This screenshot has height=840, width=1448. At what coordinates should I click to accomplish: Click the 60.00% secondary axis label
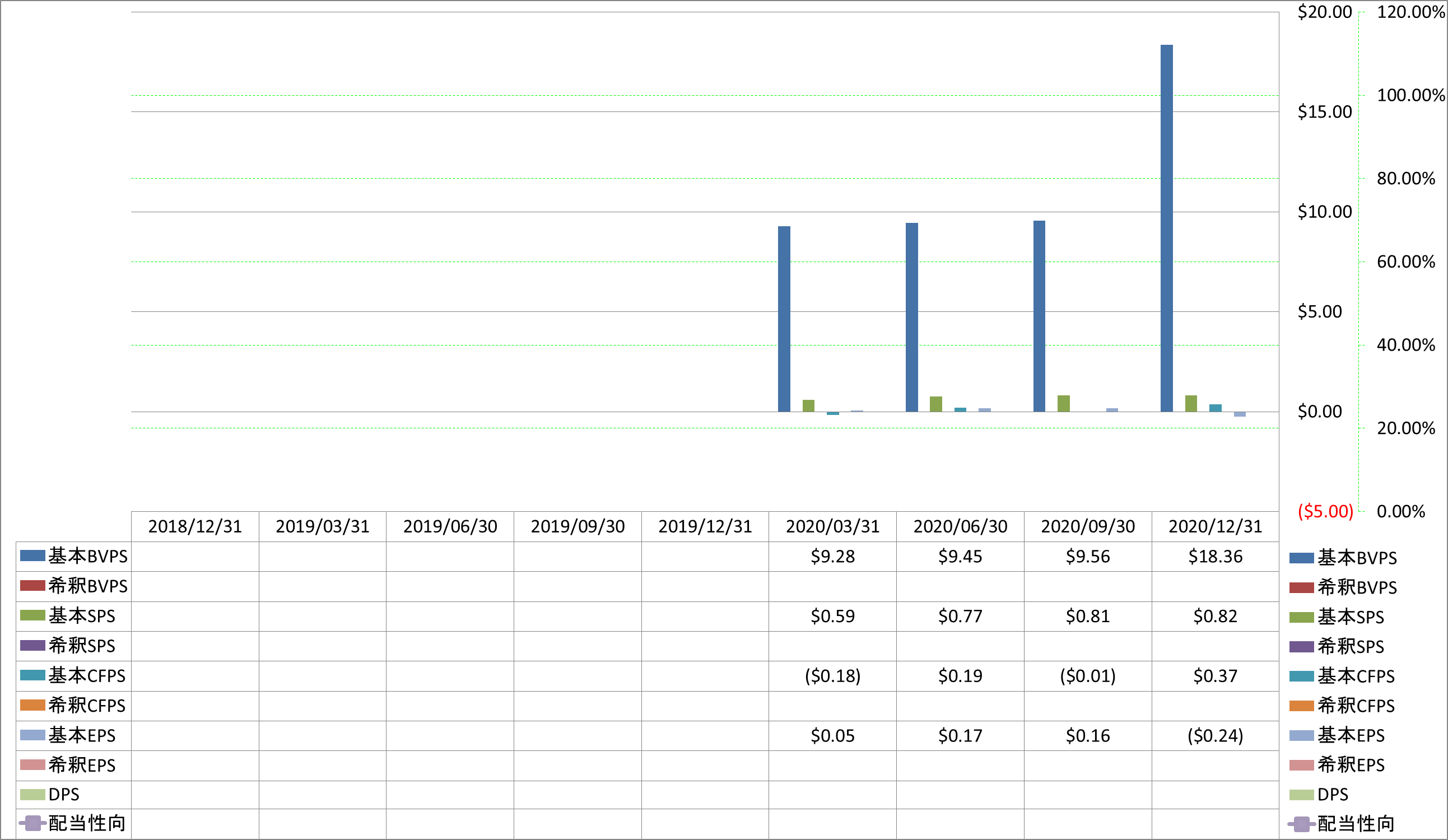1405,262
